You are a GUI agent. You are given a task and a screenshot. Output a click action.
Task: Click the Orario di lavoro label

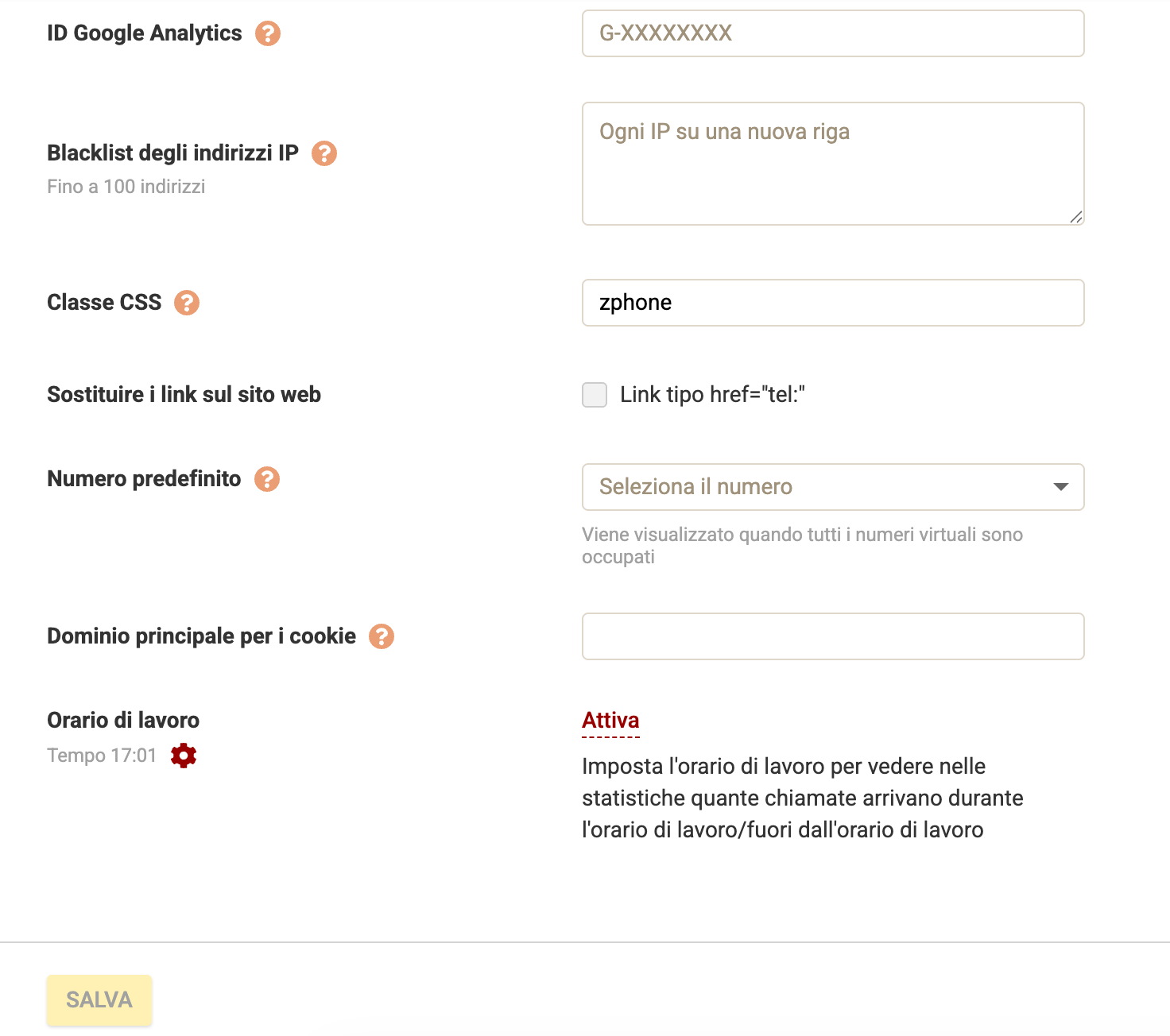(x=122, y=720)
